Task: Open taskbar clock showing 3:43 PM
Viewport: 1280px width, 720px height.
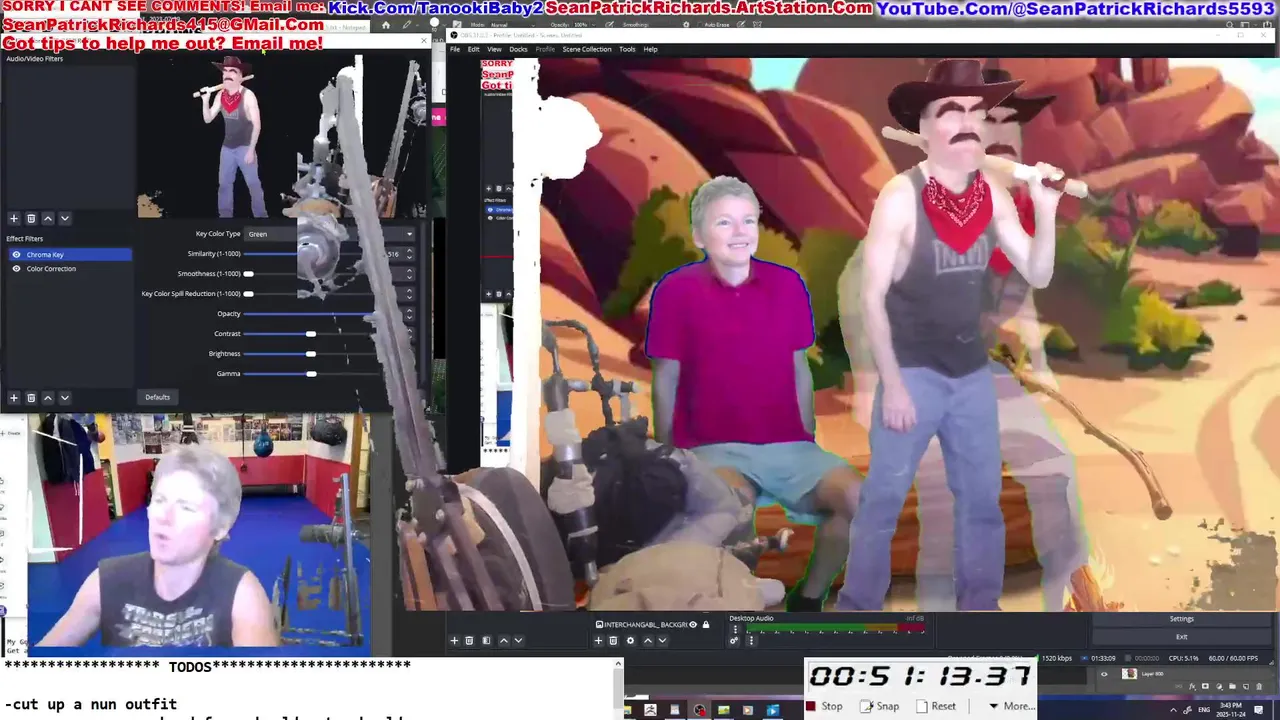Action: click(x=1231, y=710)
